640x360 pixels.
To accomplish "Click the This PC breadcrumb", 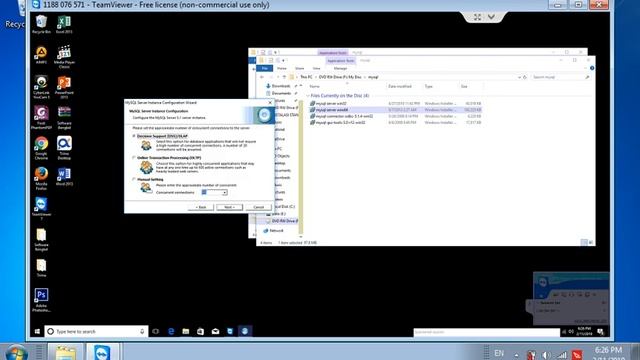I will click(306, 77).
